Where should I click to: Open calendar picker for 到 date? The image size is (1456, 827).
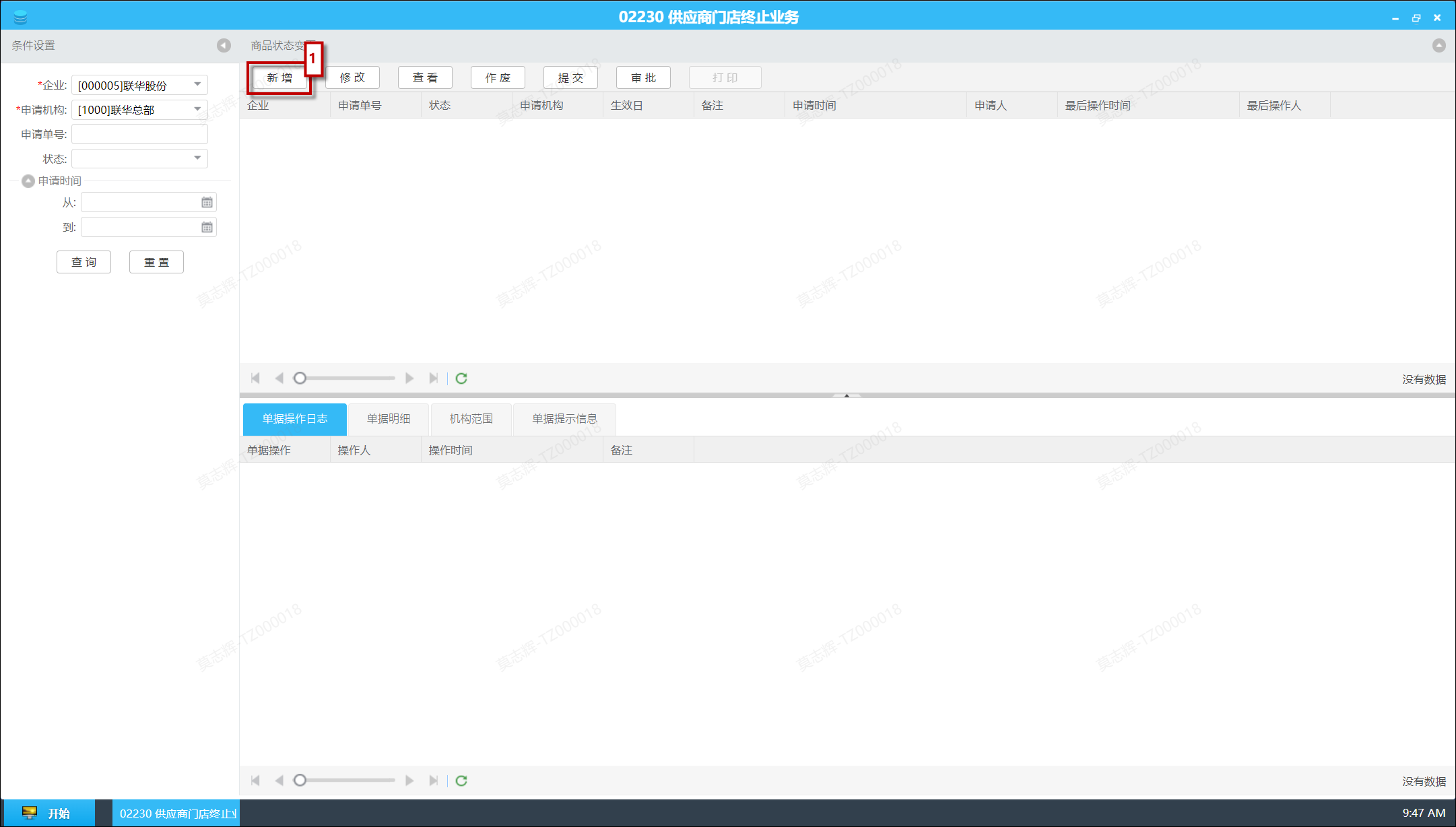coord(207,227)
